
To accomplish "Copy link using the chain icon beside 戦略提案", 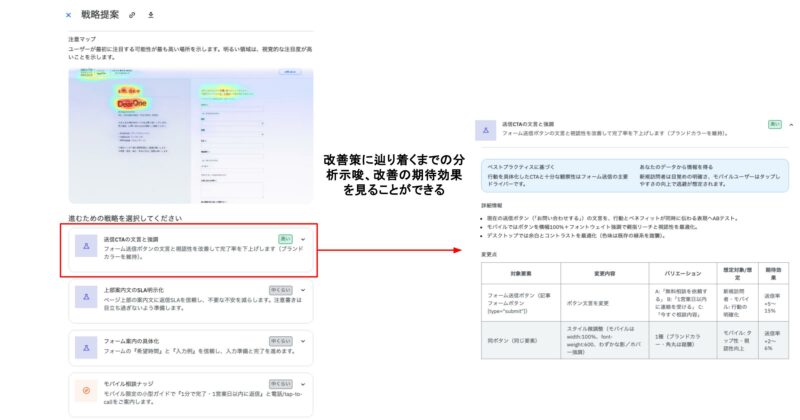I will (132, 15).
